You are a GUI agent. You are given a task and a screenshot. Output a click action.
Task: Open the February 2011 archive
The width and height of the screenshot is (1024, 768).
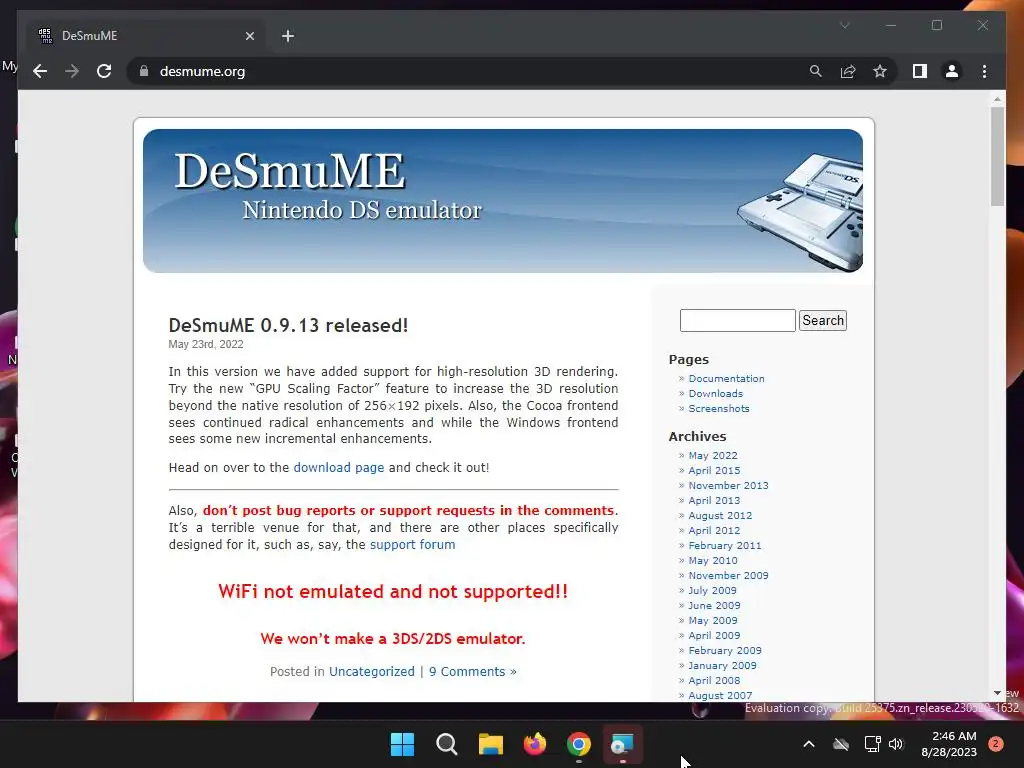725,545
